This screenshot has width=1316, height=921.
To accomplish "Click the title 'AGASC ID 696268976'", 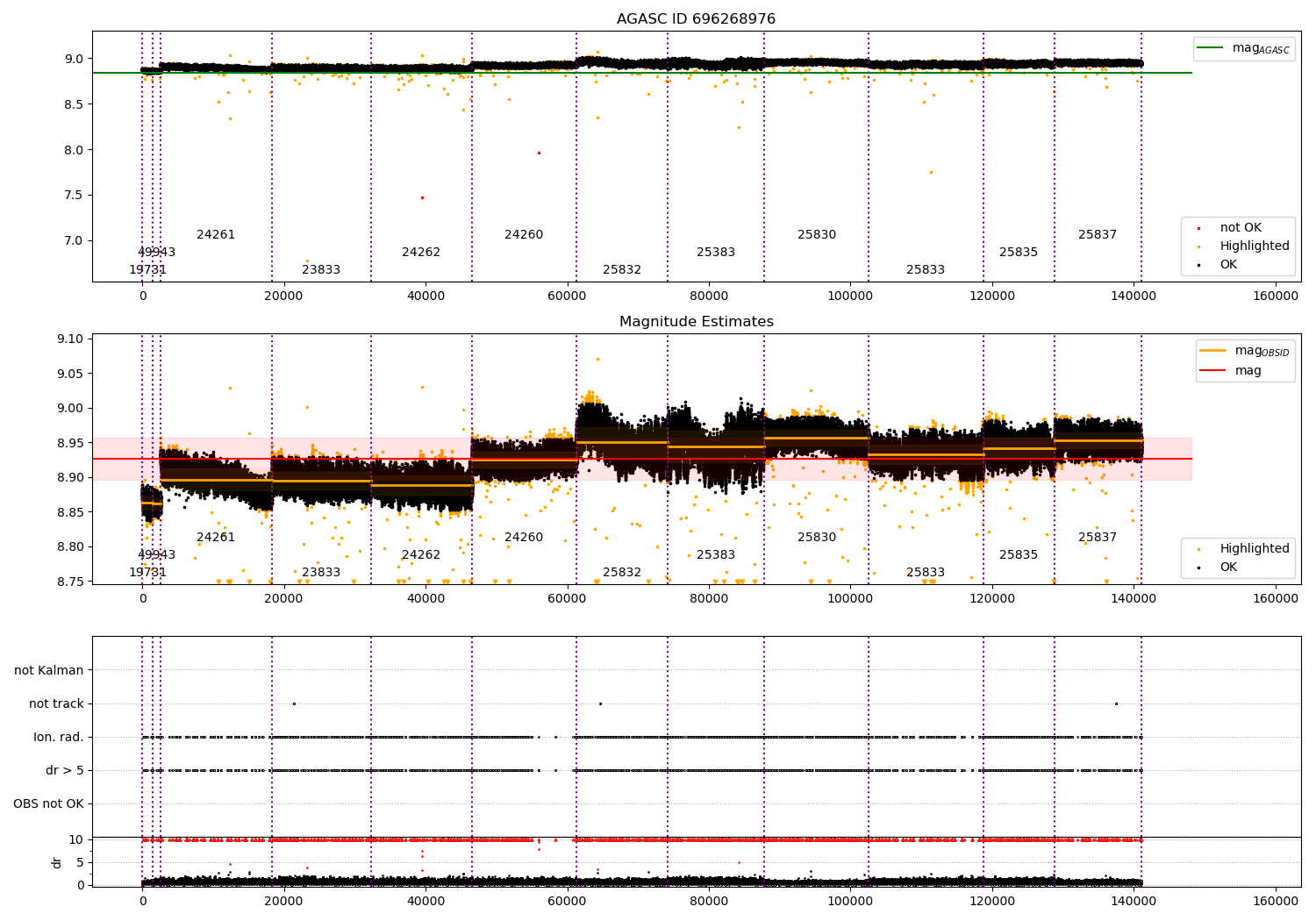I will click(x=696, y=19).
